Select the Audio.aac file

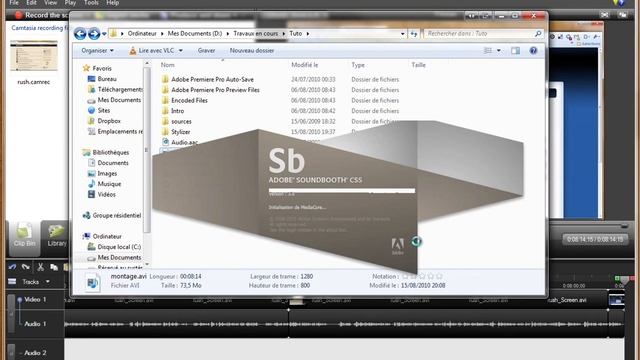(184, 142)
